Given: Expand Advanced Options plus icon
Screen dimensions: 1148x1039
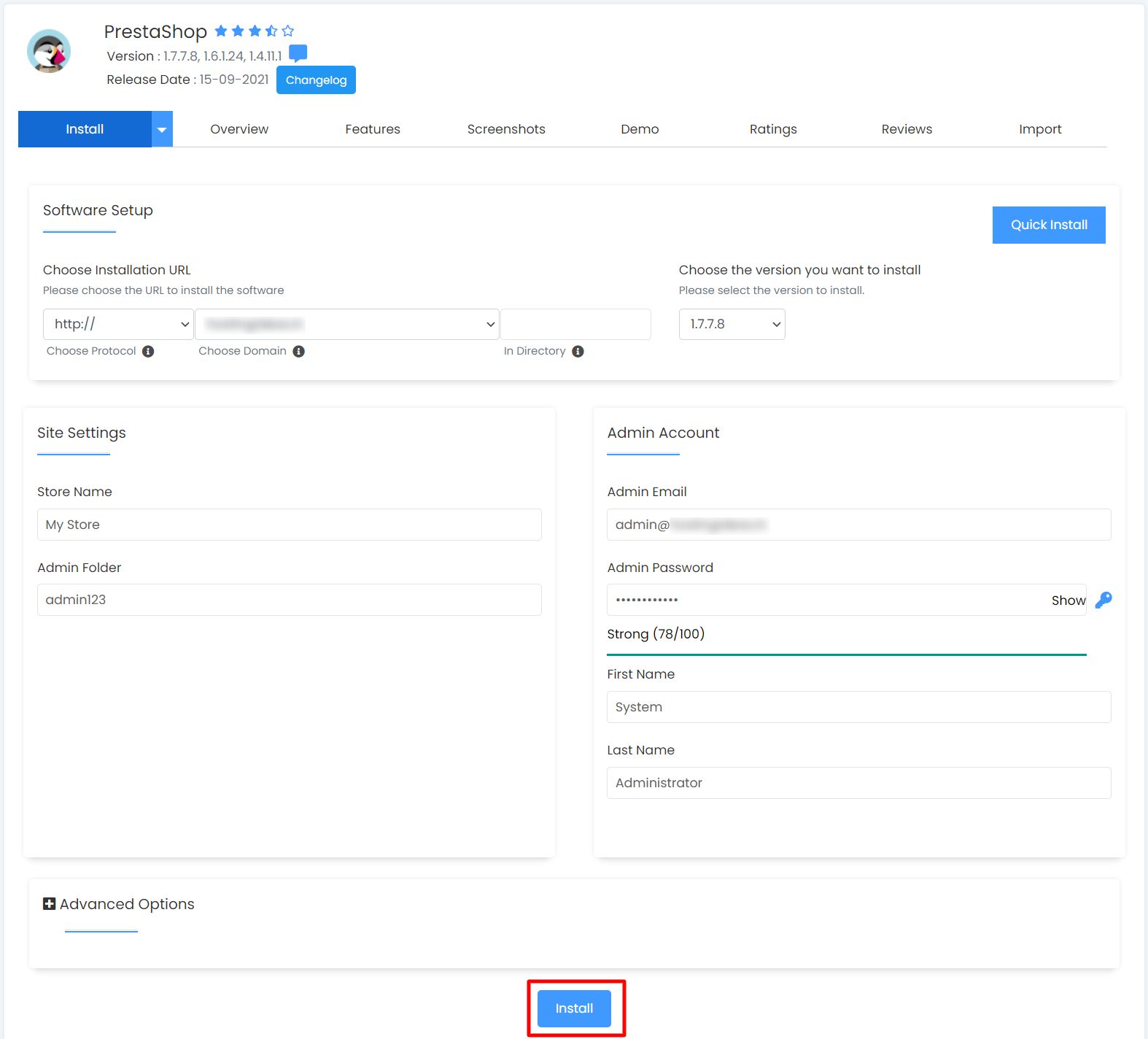Looking at the screenshot, I should pos(50,904).
